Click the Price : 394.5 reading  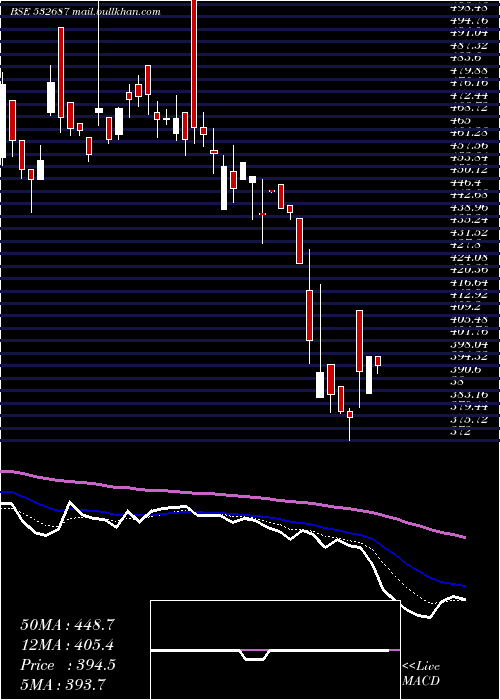click(68, 665)
